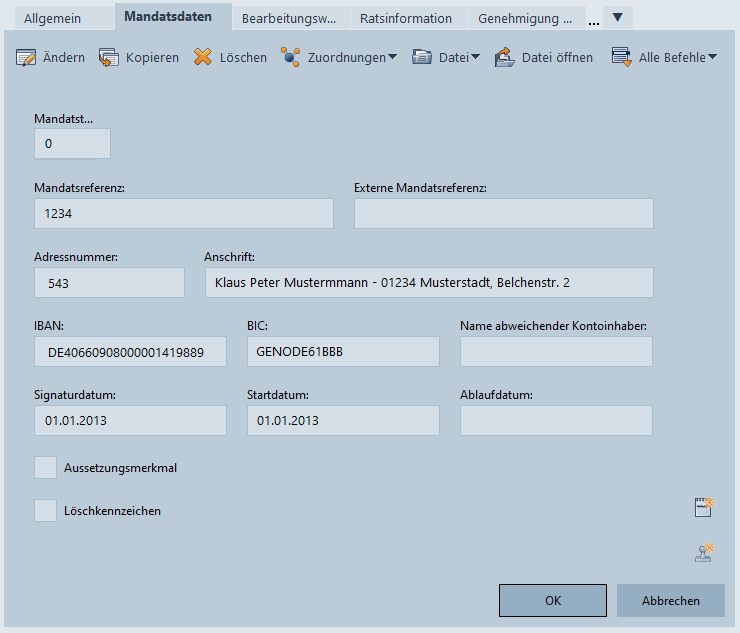Image resolution: width=740 pixels, height=633 pixels.
Task: Click the Kopieren copy icon
Action: 109,57
